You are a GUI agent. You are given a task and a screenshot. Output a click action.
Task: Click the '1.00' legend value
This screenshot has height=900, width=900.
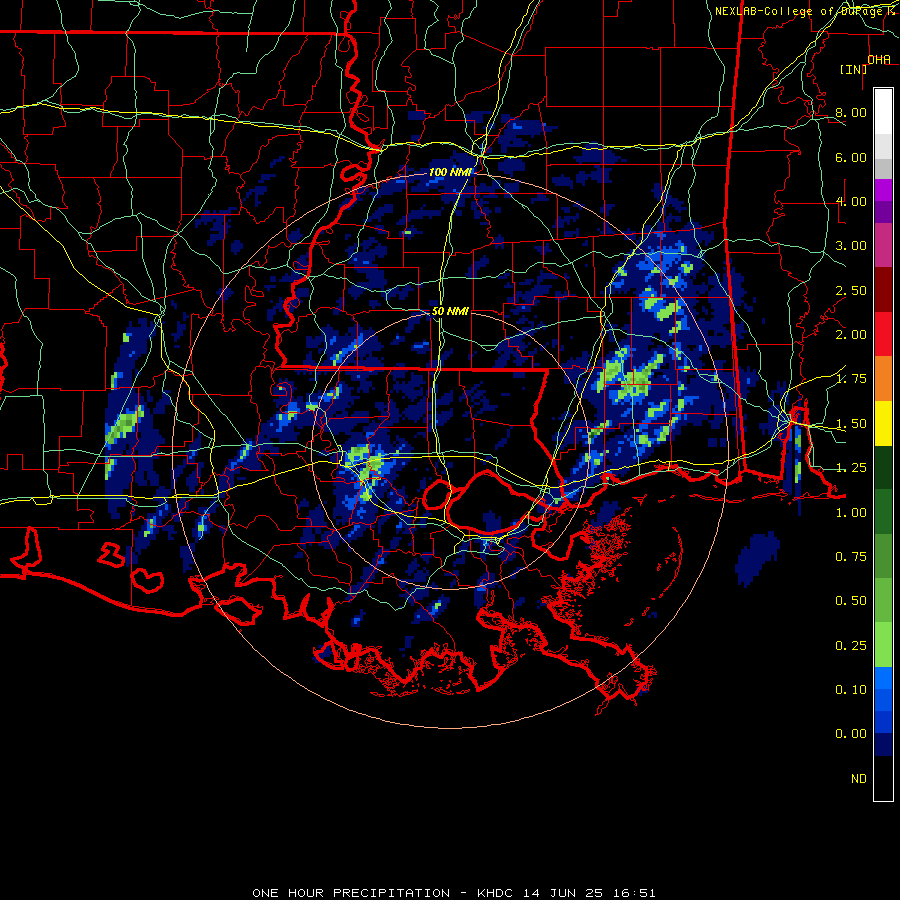[851, 513]
